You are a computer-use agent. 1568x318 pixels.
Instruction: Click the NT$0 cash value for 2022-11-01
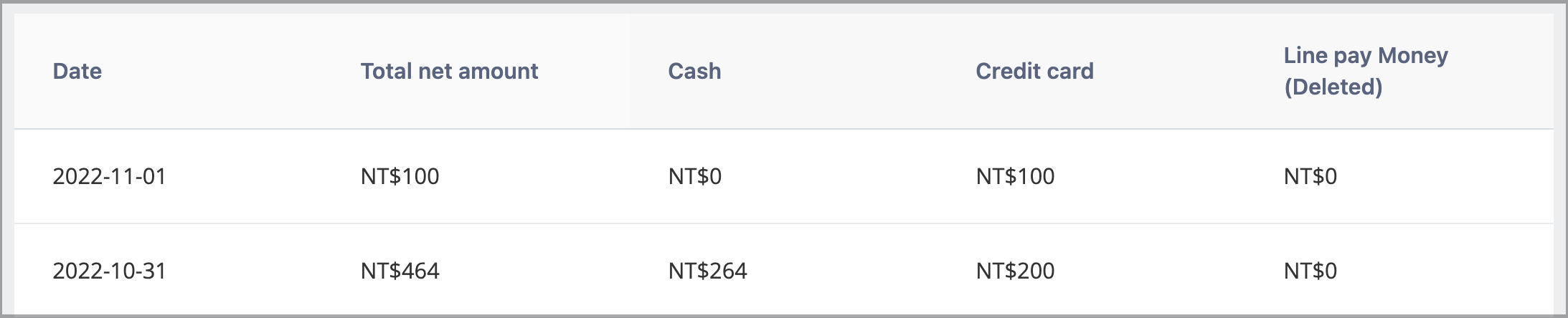pyautogui.click(x=694, y=176)
